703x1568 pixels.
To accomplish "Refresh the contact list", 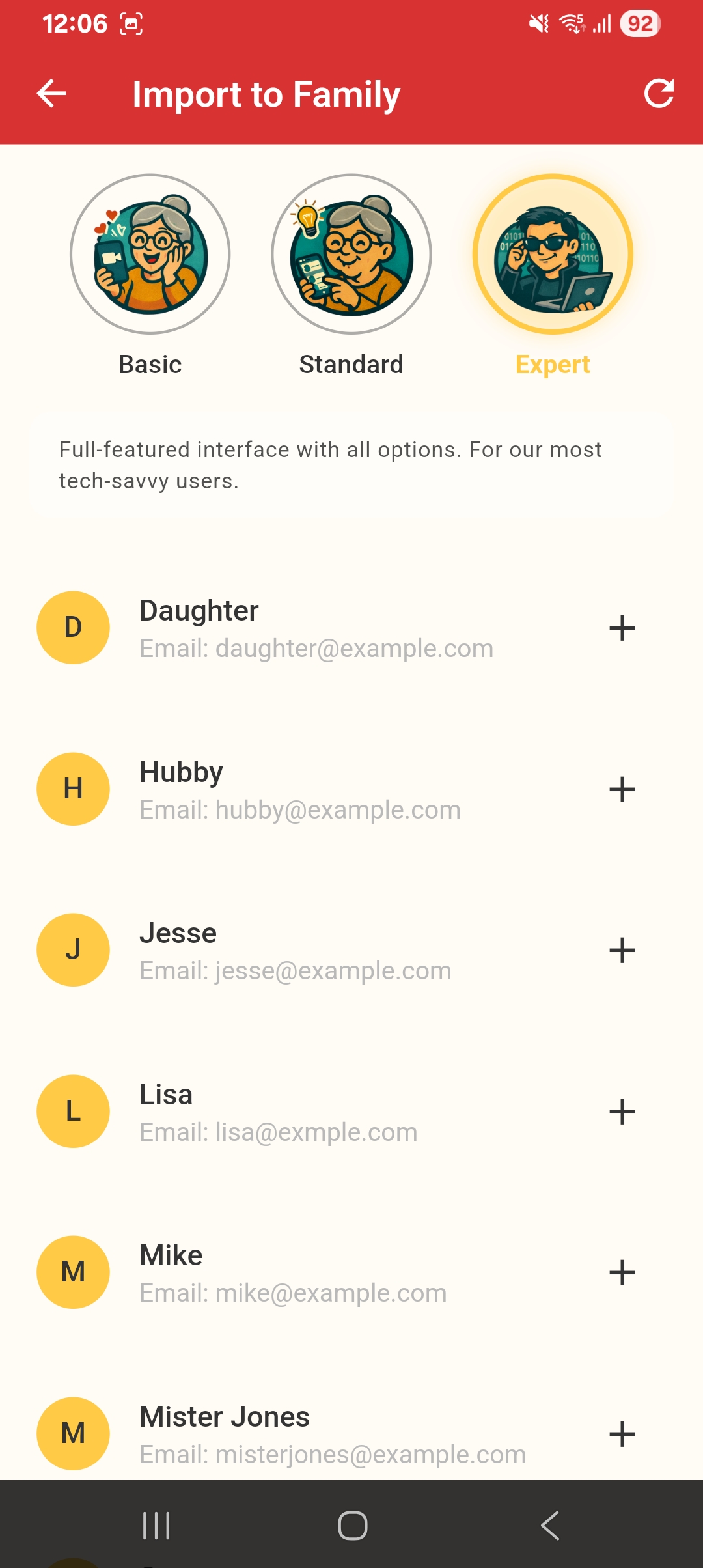I will [x=659, y=94].
